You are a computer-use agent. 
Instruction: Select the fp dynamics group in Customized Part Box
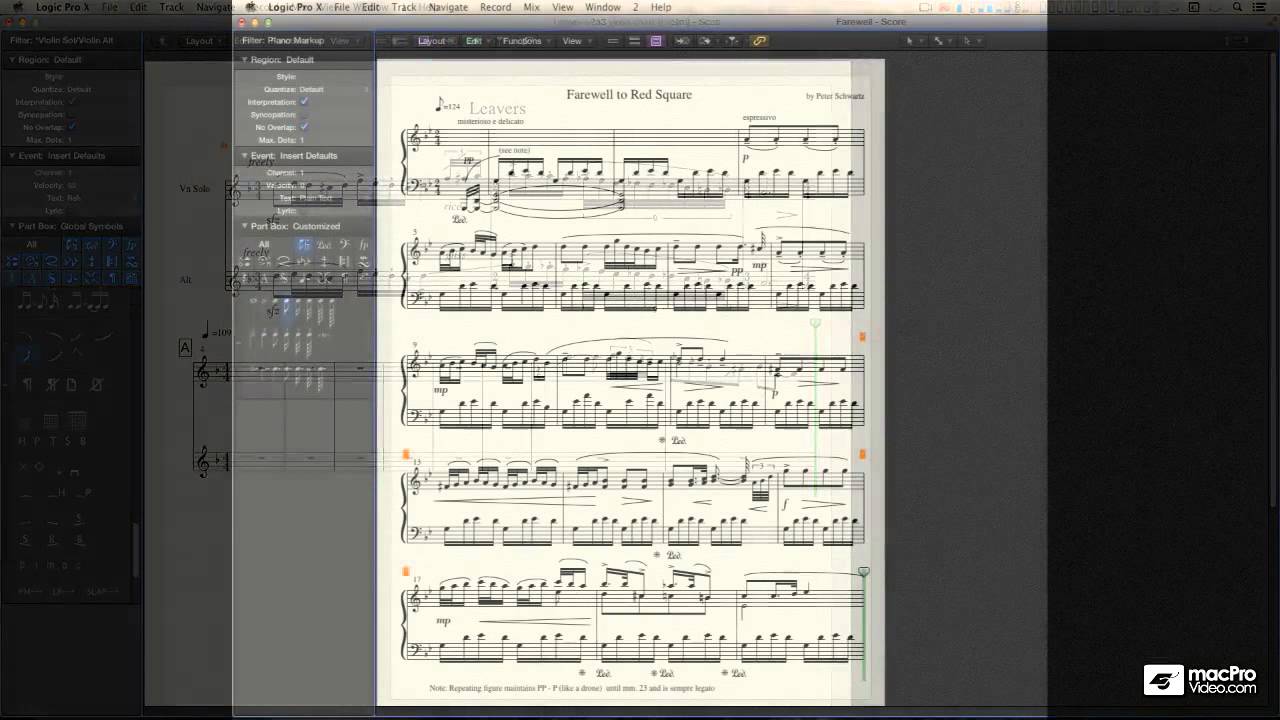[363, 244]
